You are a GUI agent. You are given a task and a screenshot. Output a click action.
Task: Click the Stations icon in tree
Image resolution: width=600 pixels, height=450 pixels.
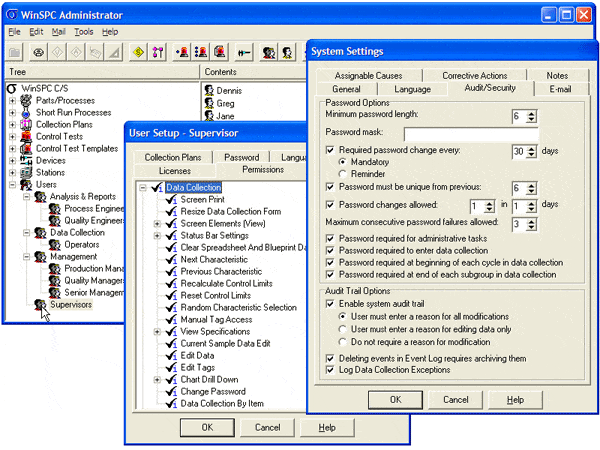(x=26, y=172)
